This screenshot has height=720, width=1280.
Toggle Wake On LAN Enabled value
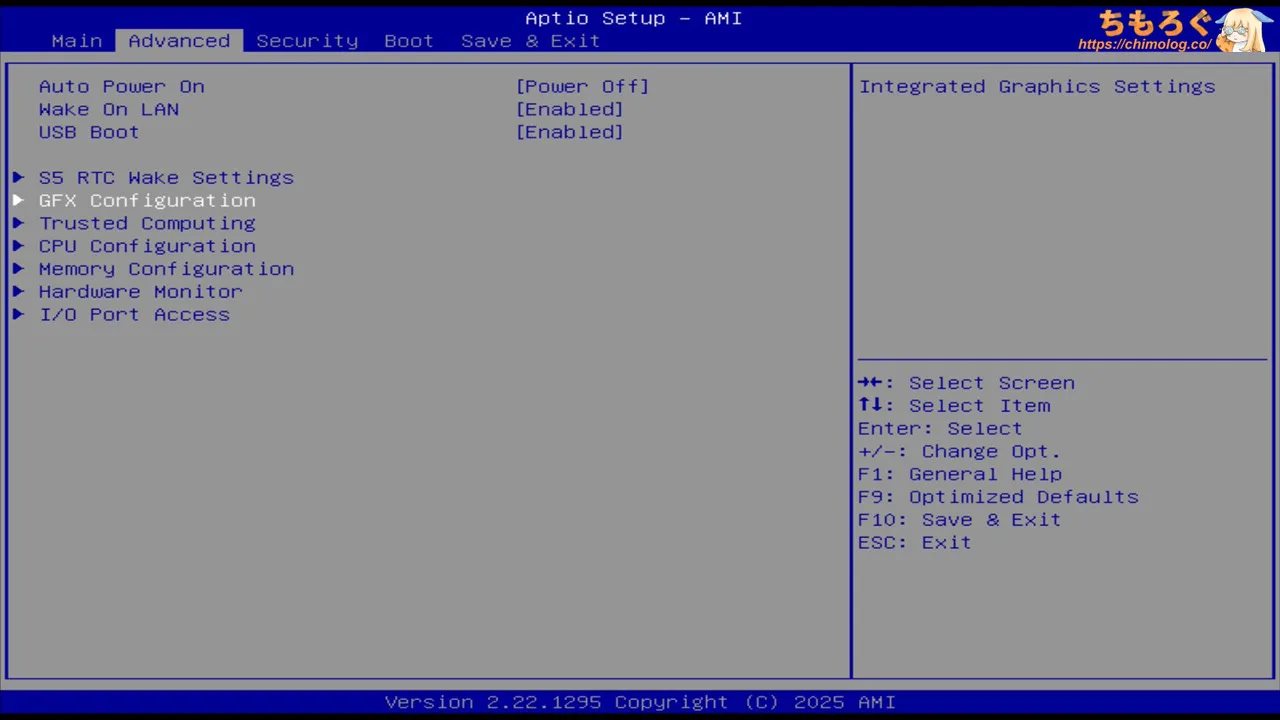[569, 110]
